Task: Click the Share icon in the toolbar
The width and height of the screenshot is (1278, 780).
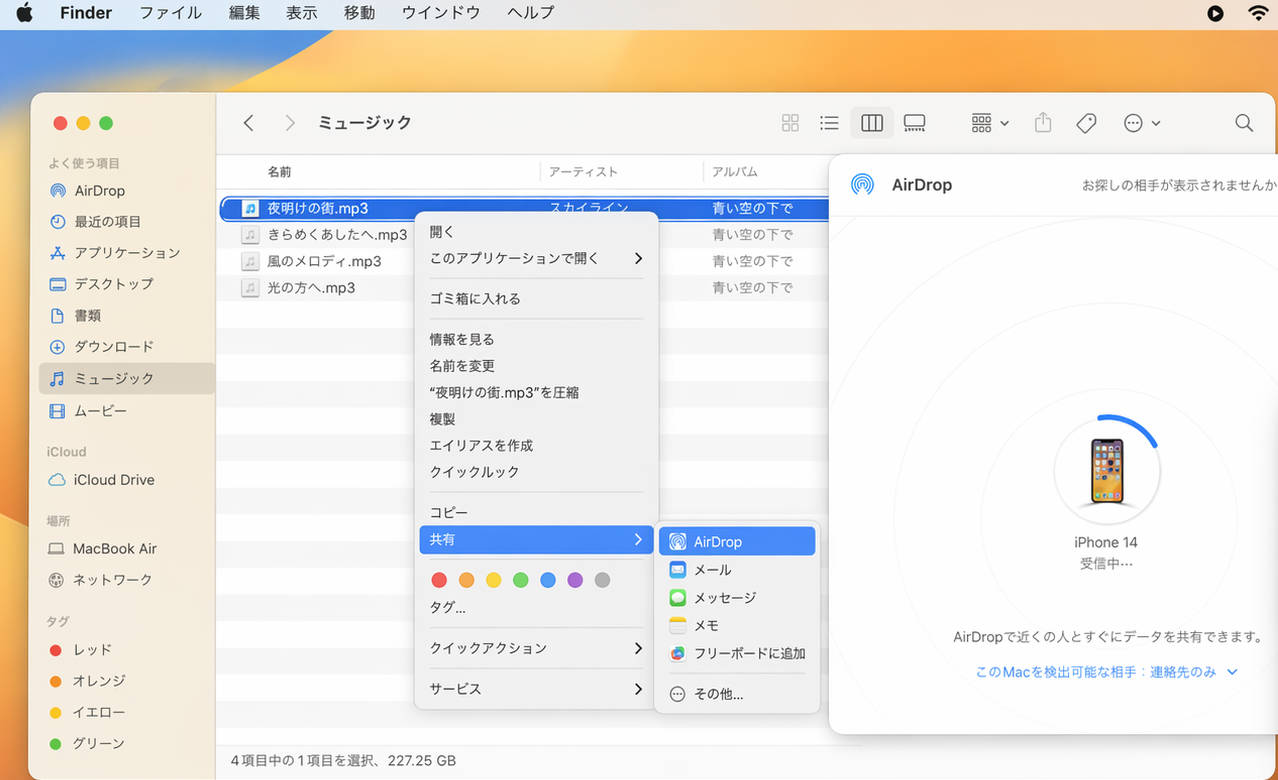Action: (x=1043, y=122)
